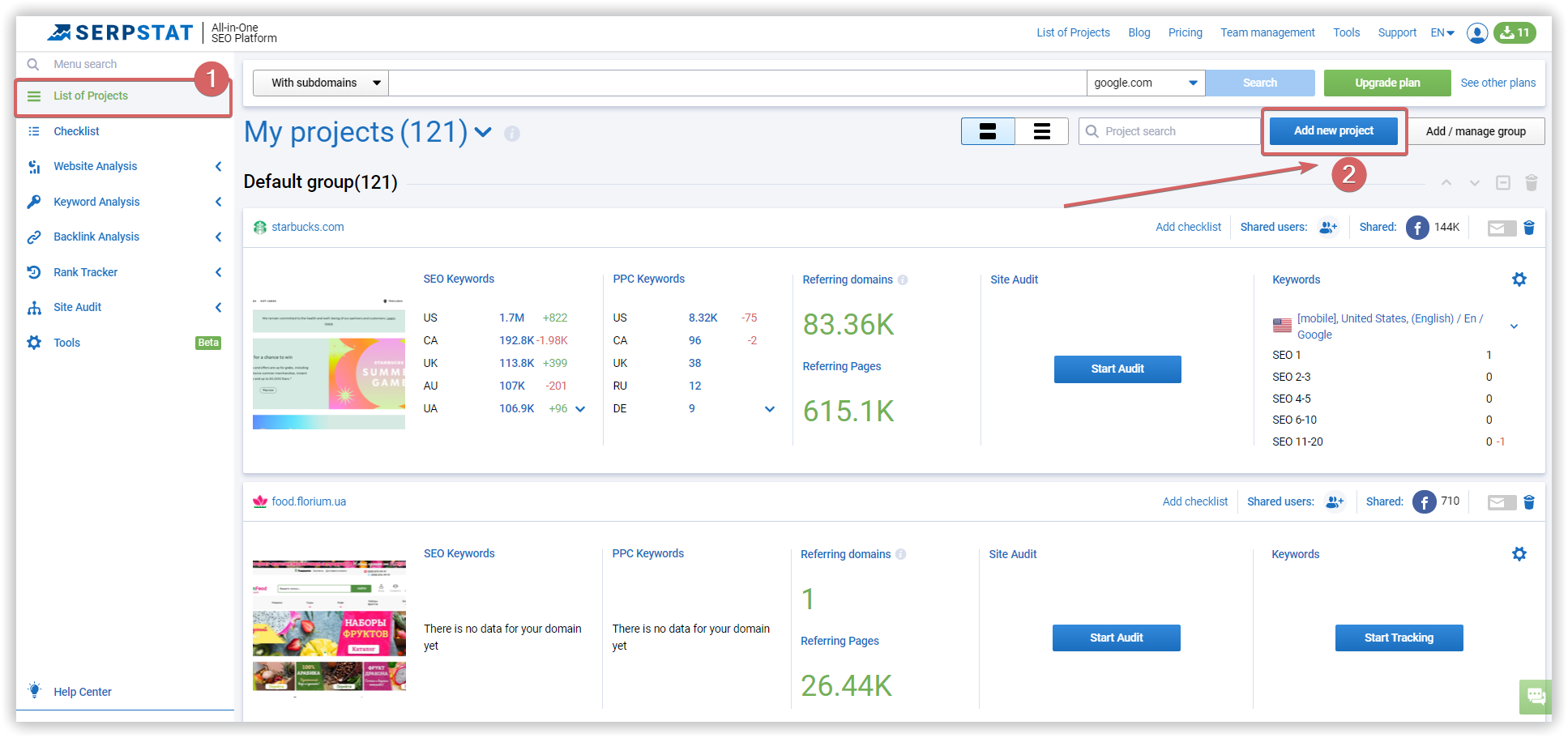
Task: Open the google.com search engine dropdown
Action: pos(1146,83)
